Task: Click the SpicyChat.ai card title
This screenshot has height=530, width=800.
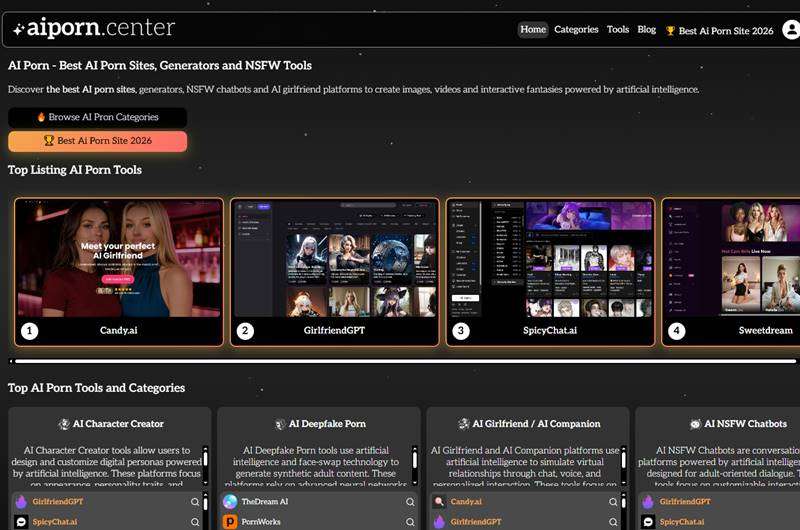Action: (550, 331)
